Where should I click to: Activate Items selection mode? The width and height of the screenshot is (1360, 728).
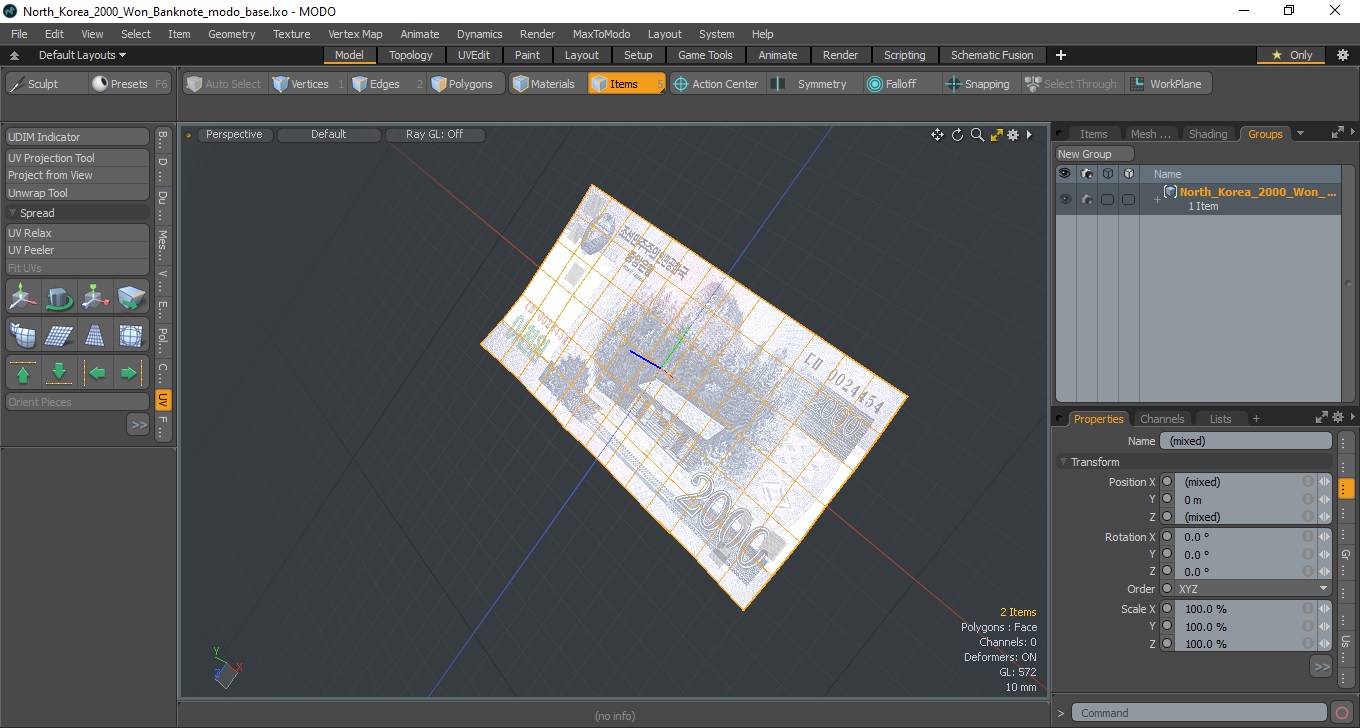tap(625, 84)
